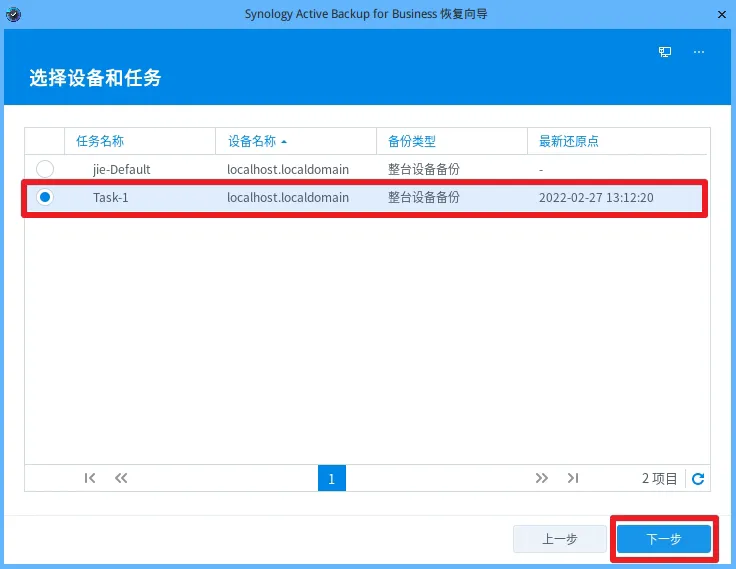Sort by 最新还原点 column header
Screen dimensions: 736x569
click(x=617, y=141)
